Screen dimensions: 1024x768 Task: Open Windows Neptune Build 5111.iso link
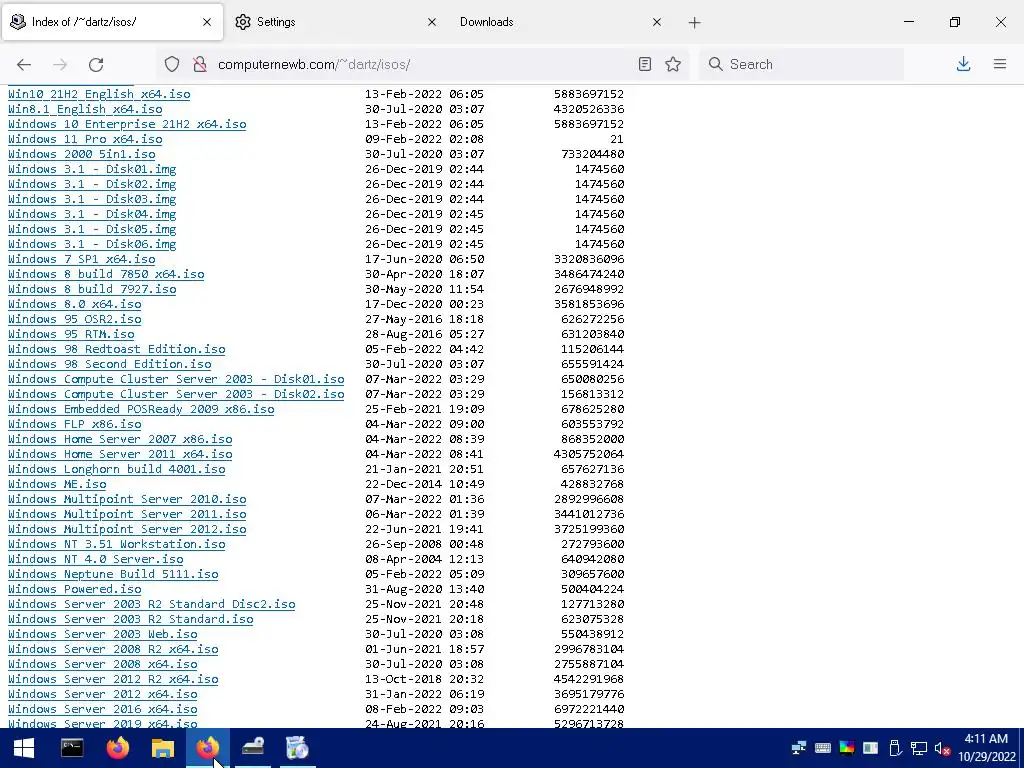113,575
